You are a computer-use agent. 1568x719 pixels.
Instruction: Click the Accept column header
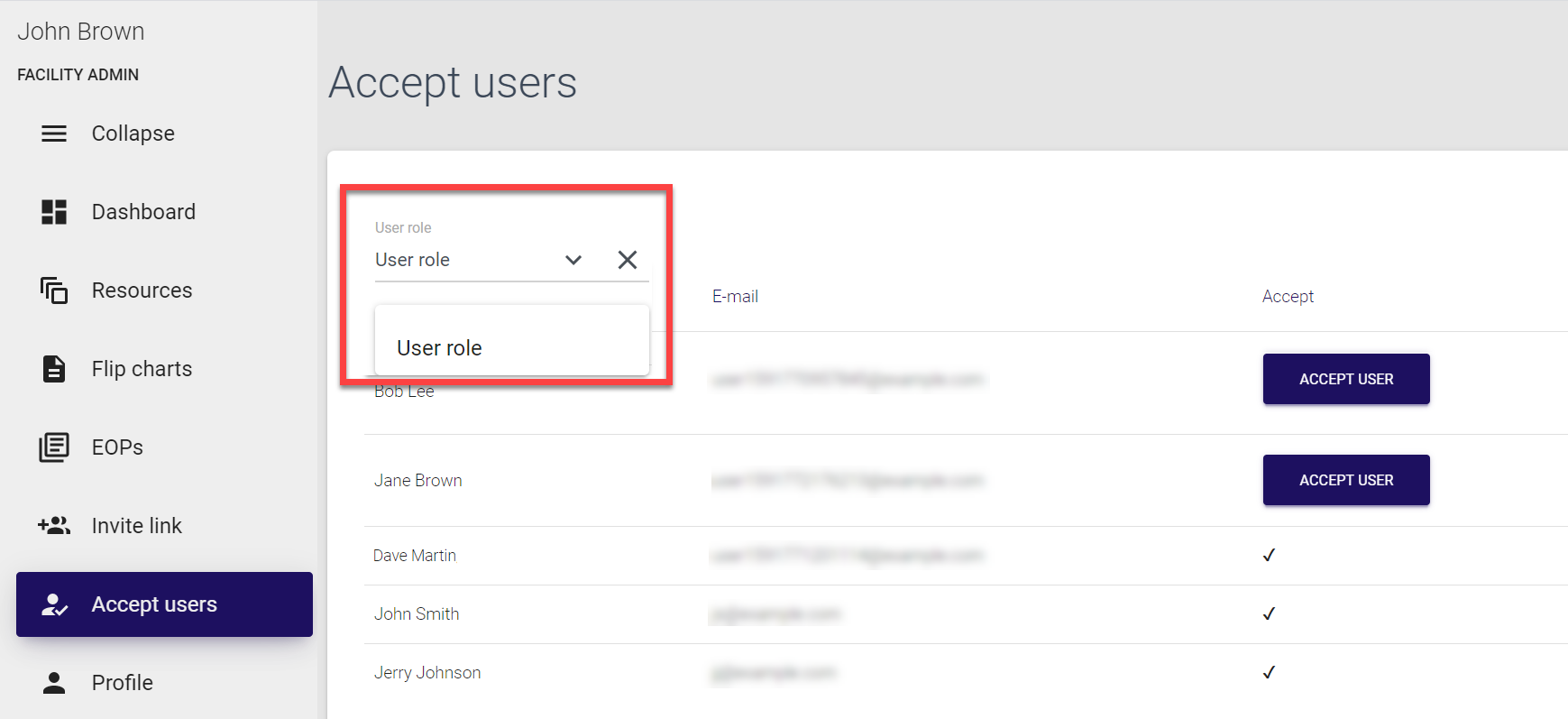(x=1288, y=297)
